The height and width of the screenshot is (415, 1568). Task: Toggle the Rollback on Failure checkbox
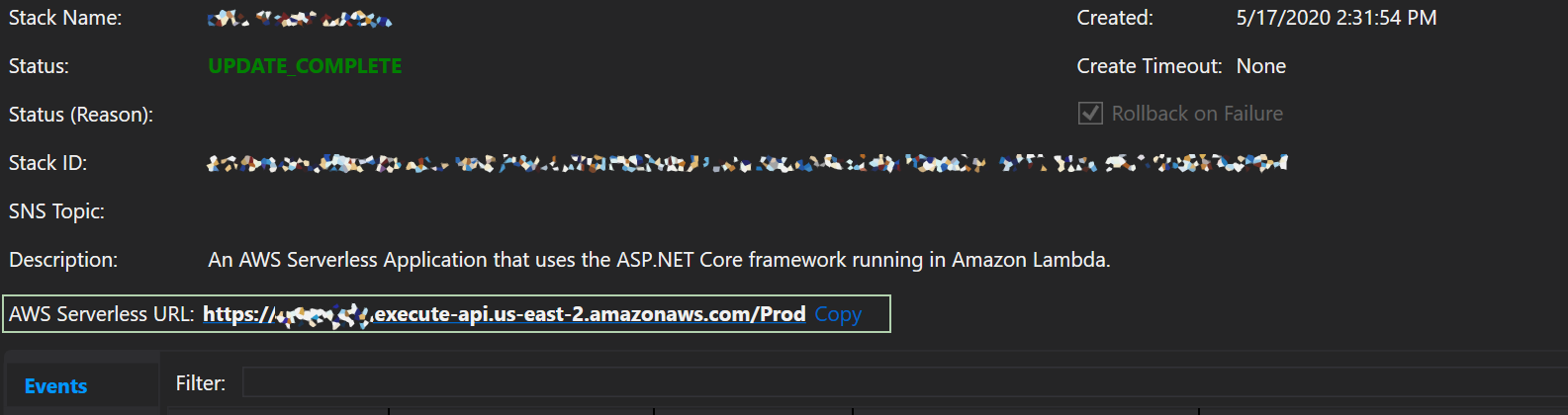pyautogui.click(x=1090, y=114)
